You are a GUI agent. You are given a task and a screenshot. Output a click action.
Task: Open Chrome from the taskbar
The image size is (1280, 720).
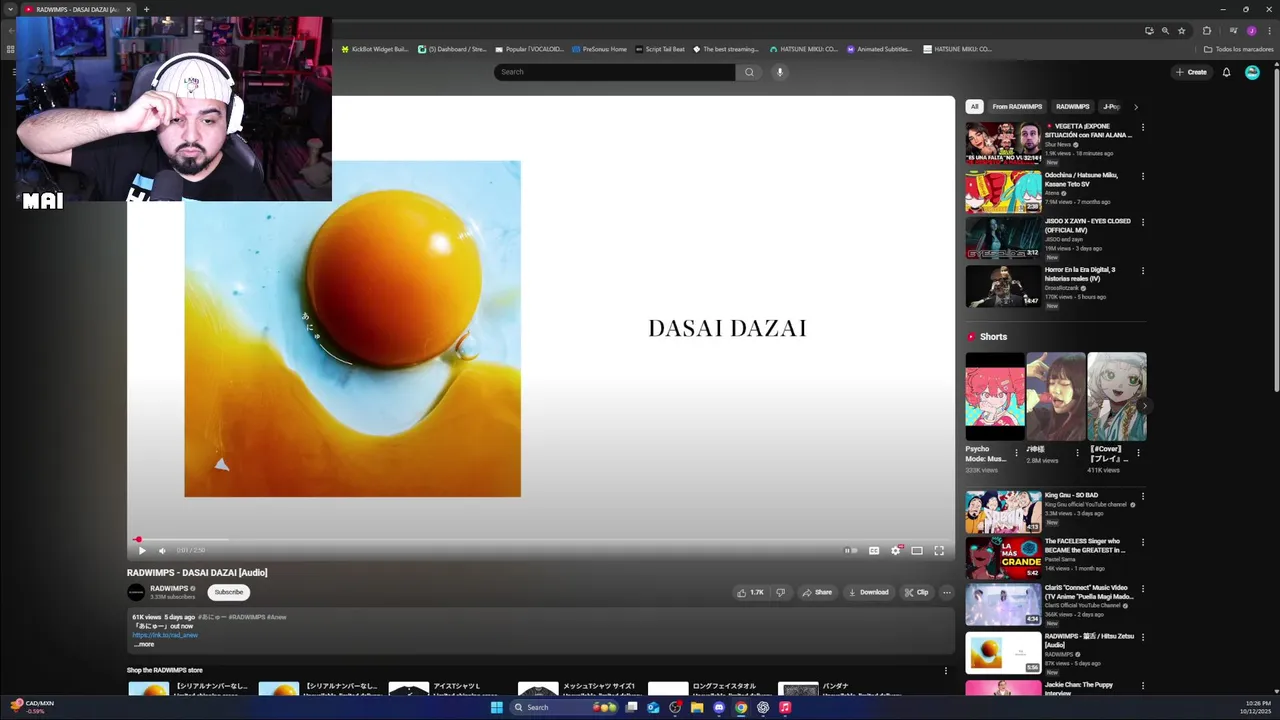[741, 707]
